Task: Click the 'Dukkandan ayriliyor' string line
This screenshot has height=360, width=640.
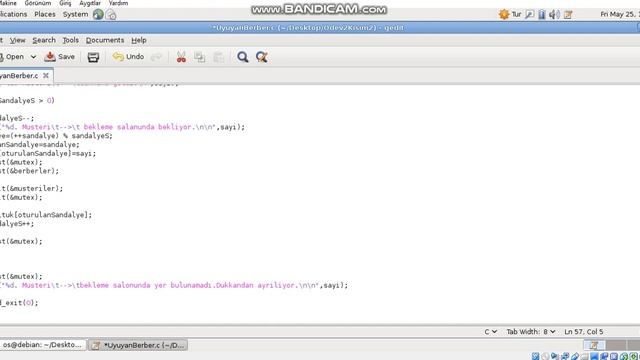Action: 174,285
